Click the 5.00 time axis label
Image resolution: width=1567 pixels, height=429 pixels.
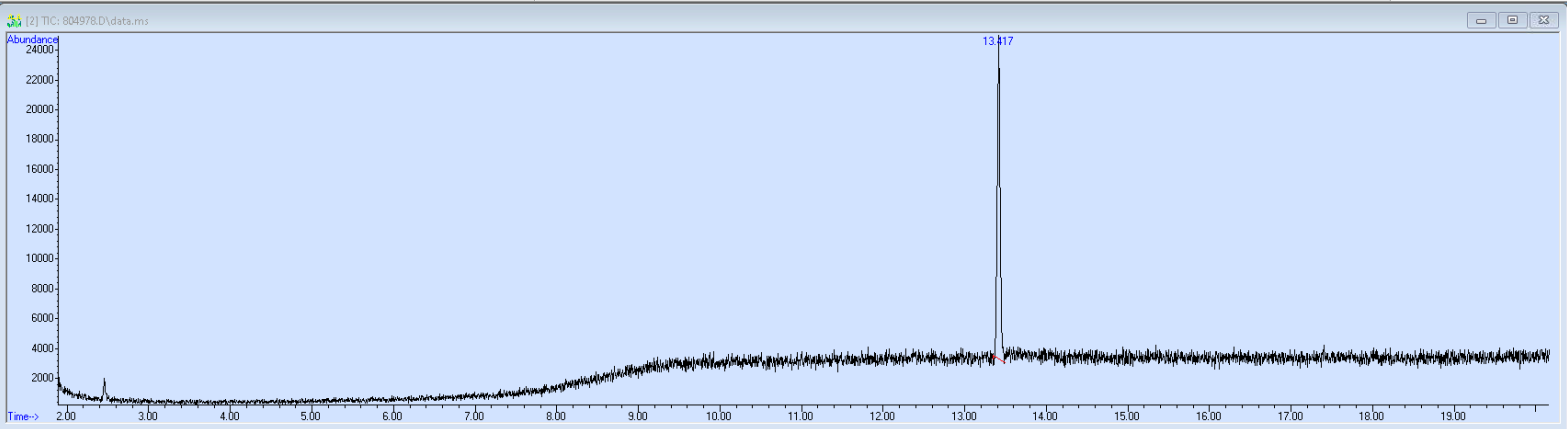310,415
